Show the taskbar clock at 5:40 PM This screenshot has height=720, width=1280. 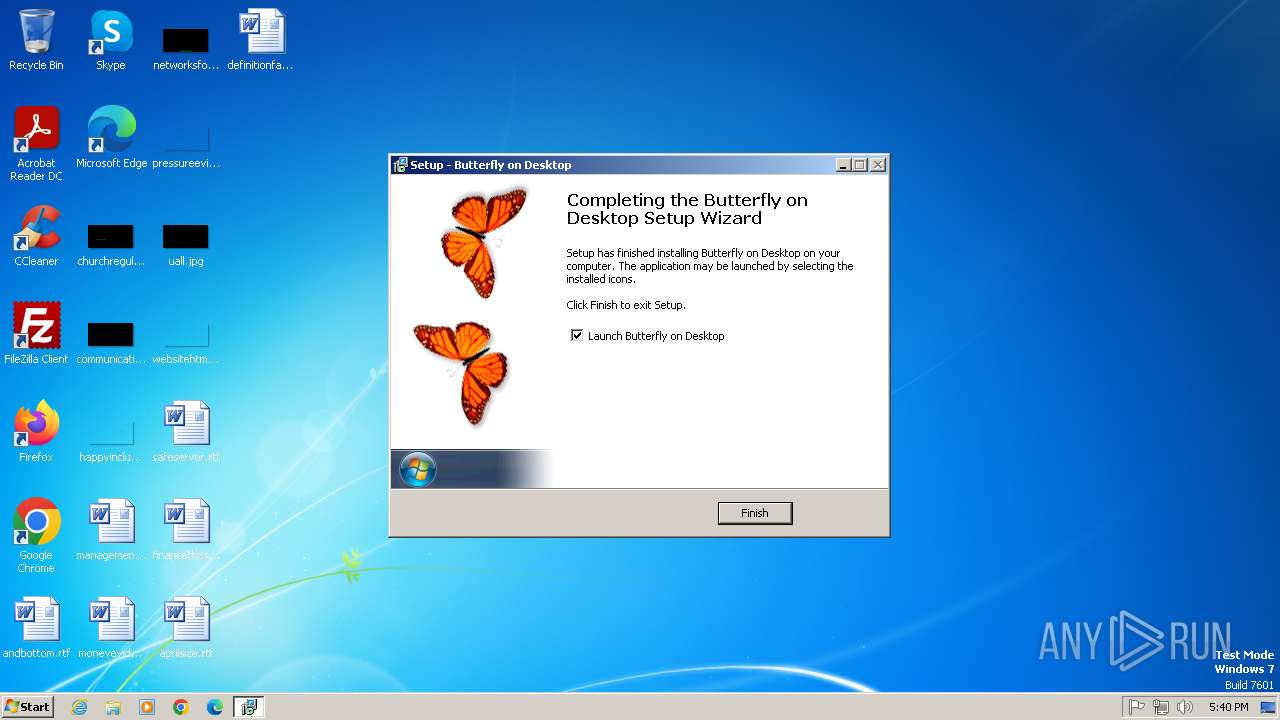[x=1228, y=707]
